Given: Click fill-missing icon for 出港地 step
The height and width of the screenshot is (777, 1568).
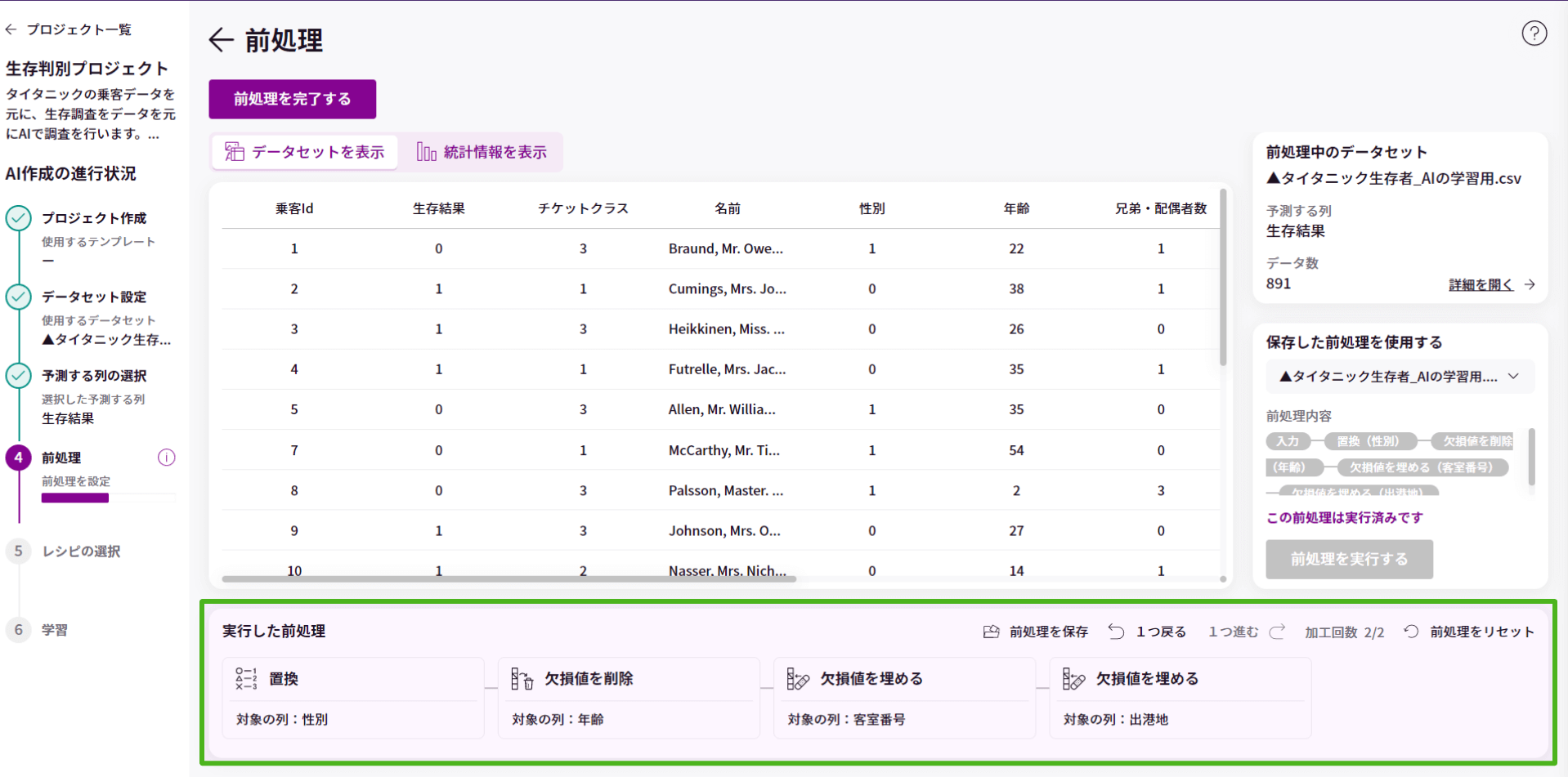Looking at the screenshot, I should pyautogui.click(x=1073, y=678).
